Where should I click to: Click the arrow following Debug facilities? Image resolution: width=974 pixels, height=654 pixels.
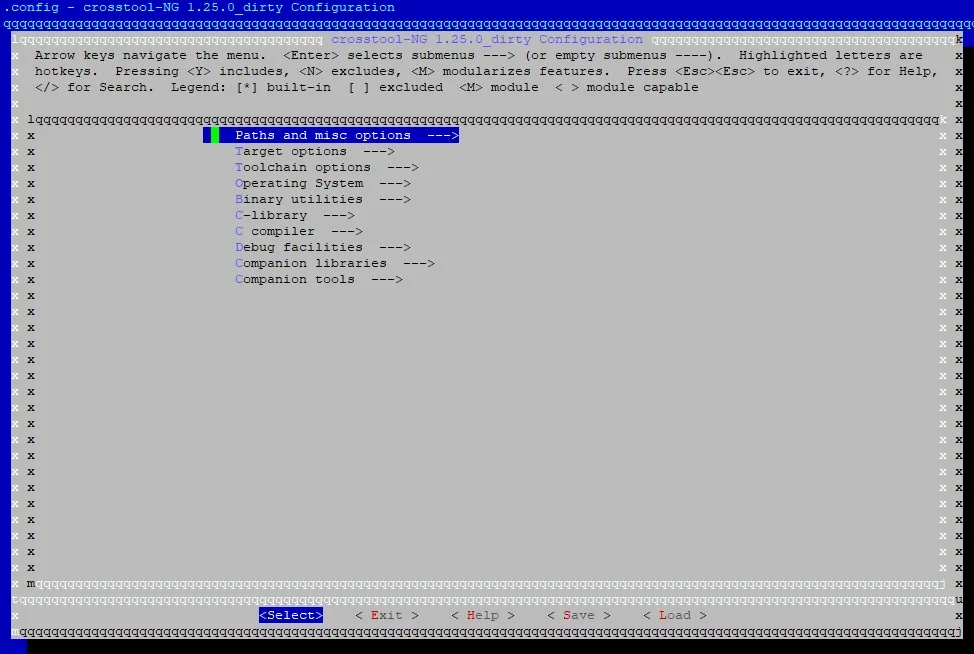pyautogui.click(x=395, y=247)
